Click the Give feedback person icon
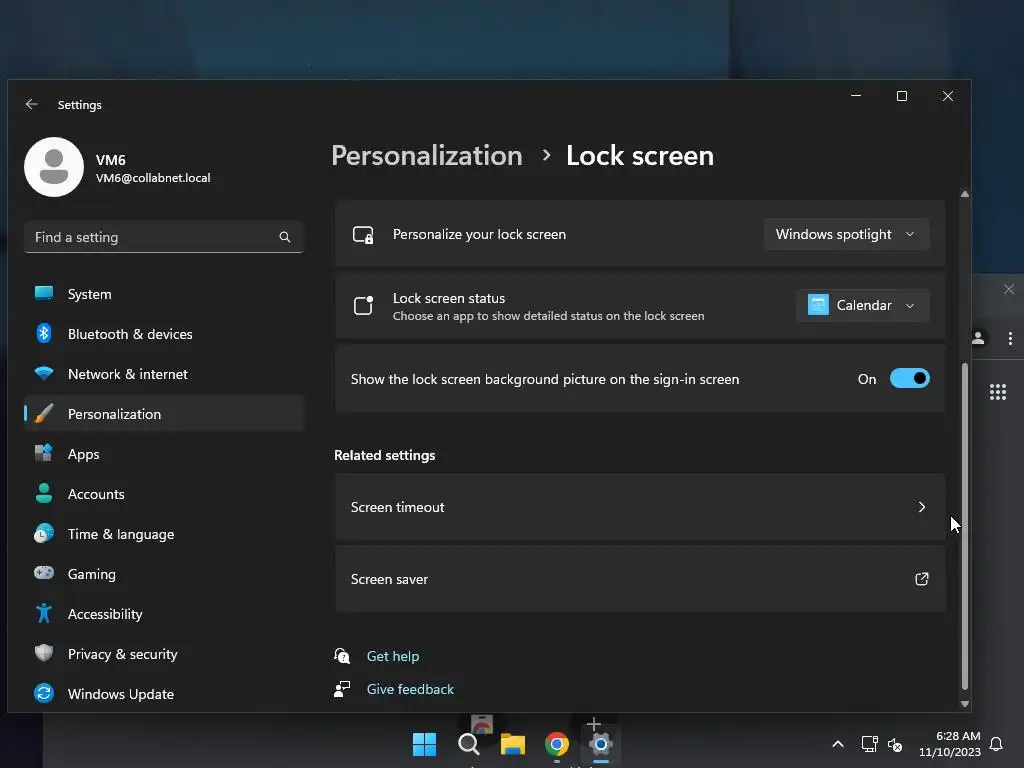 pyautogui.click(x=342, y=689)
